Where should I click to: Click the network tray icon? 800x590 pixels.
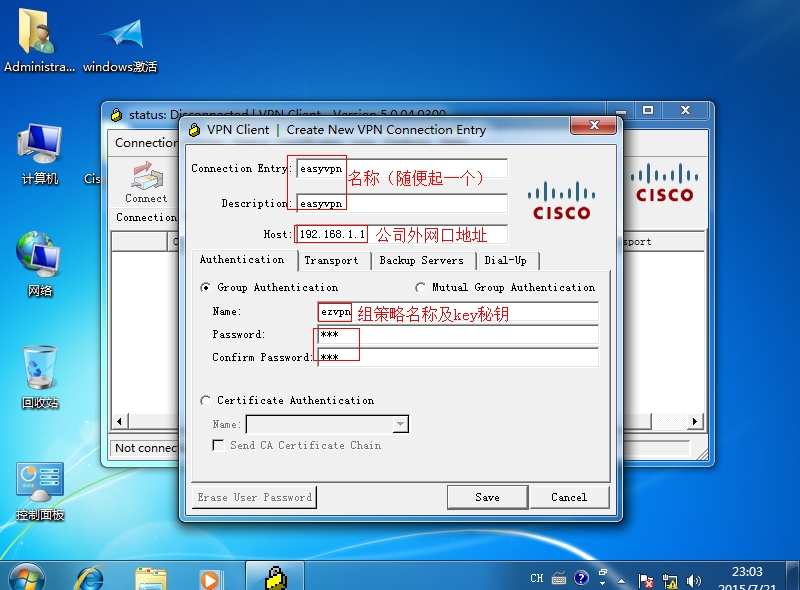click(x=669, y=580)
